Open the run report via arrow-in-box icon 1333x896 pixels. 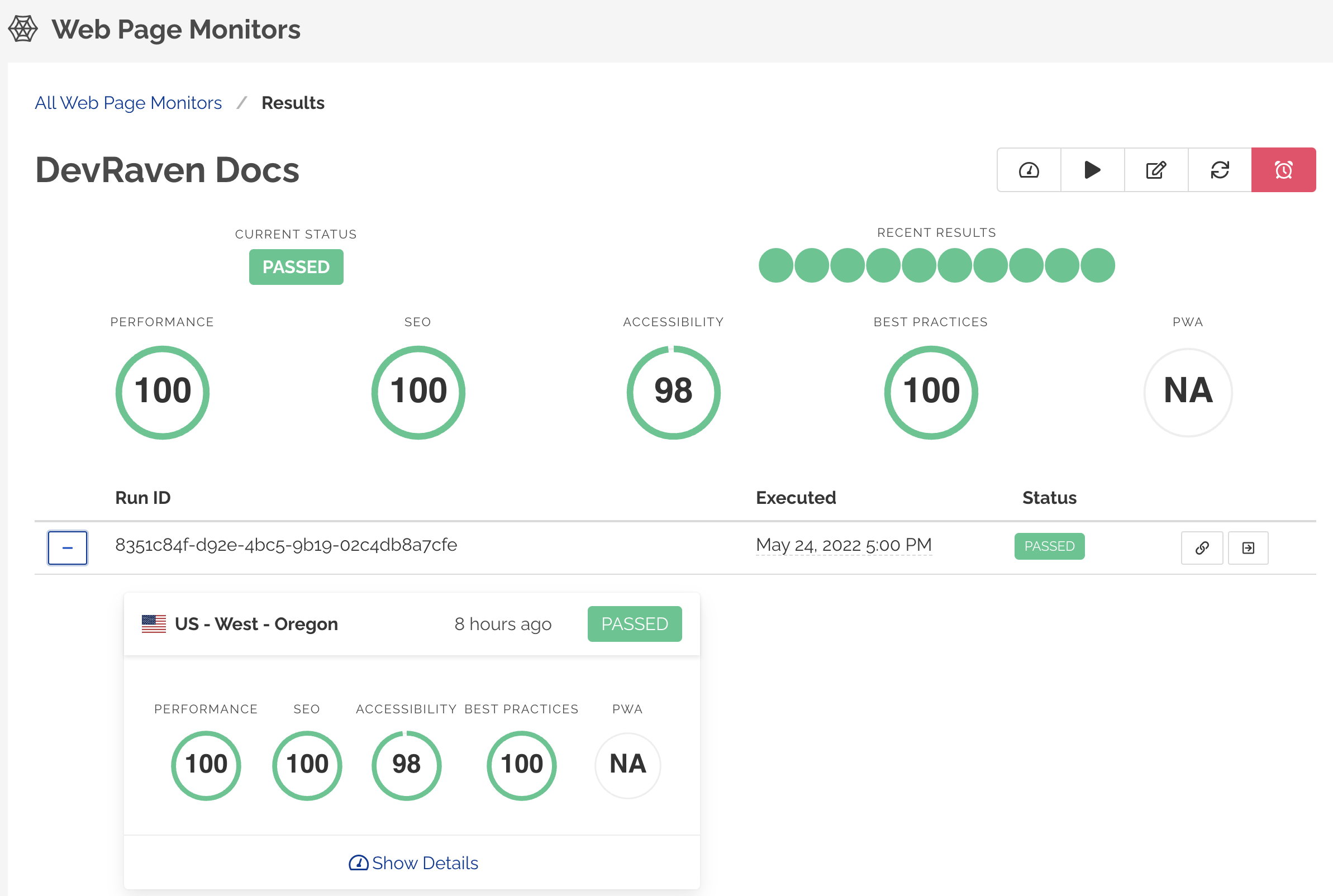(1248, 547)
